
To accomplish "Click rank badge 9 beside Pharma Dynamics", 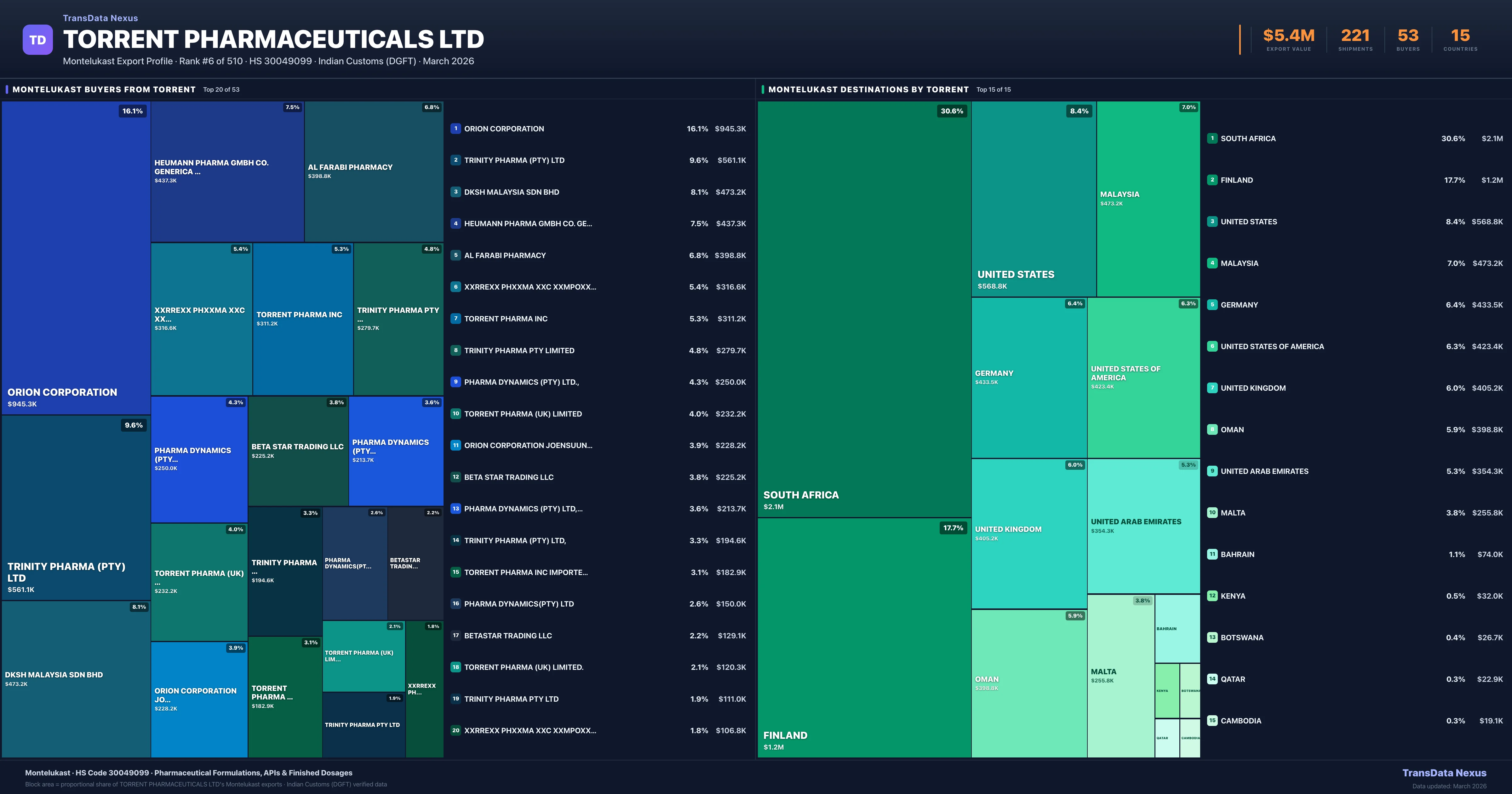I will [455, 382].
